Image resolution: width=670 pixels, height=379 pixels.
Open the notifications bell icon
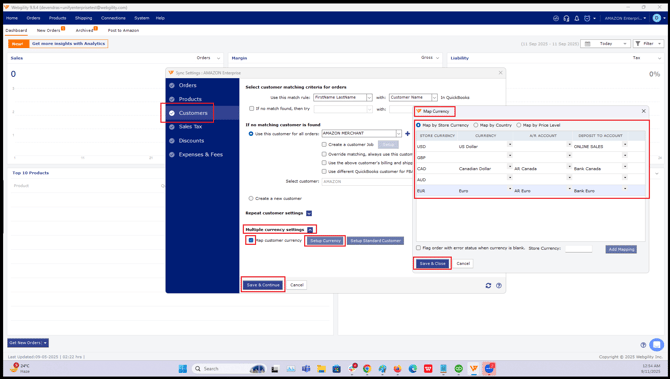coord(576,18)
